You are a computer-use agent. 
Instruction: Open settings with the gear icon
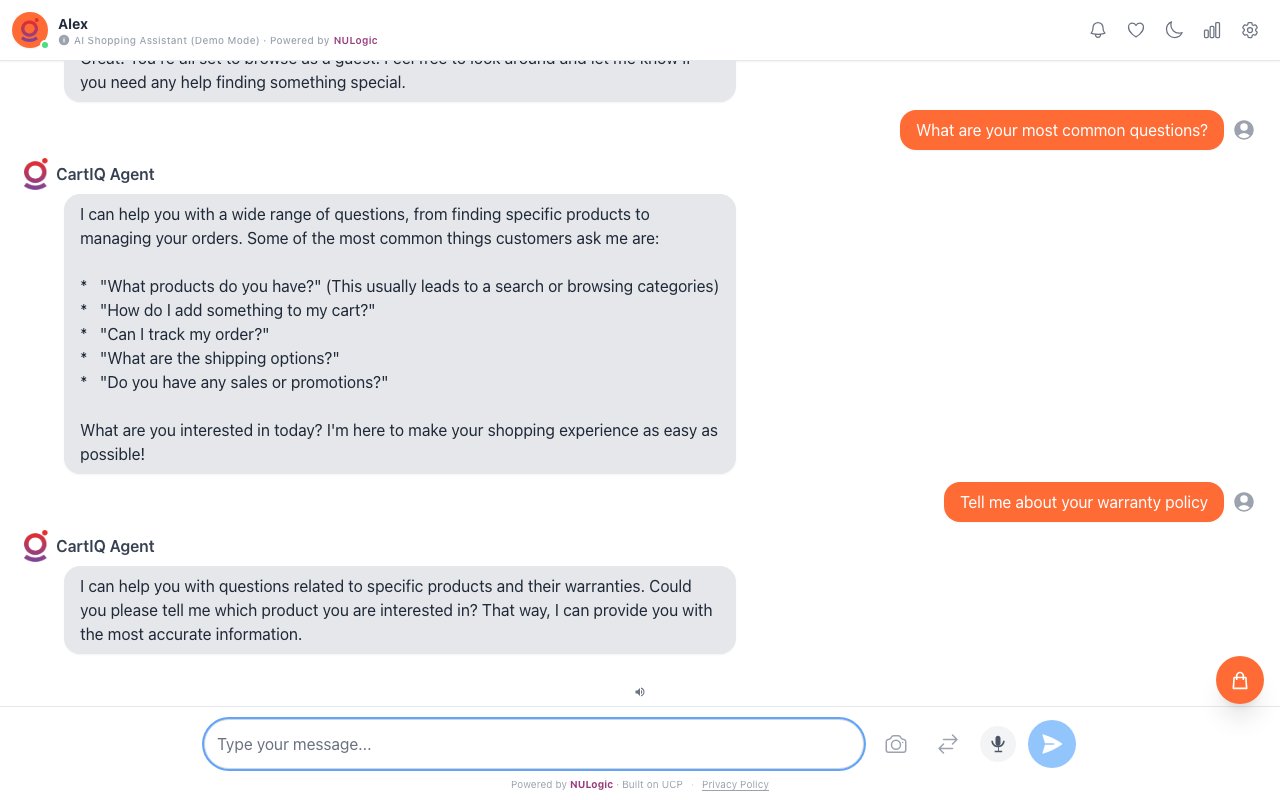tap(1250, 30)
